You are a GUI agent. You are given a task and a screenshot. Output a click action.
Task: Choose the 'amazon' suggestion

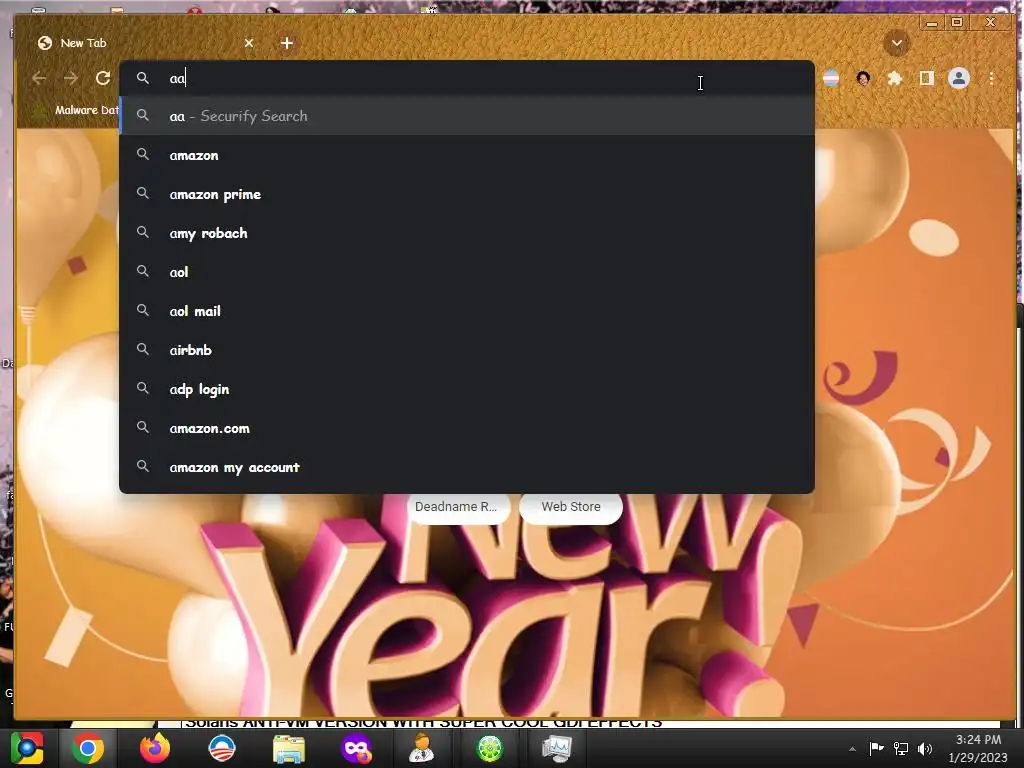(467, 155)
